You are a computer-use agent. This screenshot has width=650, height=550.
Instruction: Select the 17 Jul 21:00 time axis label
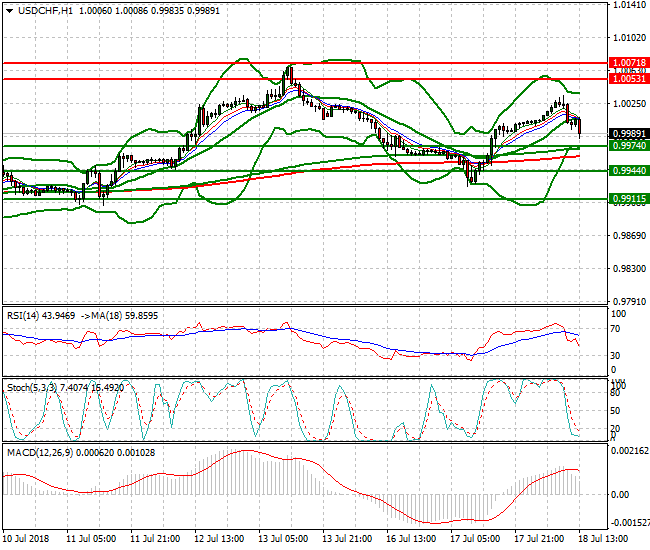click(x=539, y=539)
